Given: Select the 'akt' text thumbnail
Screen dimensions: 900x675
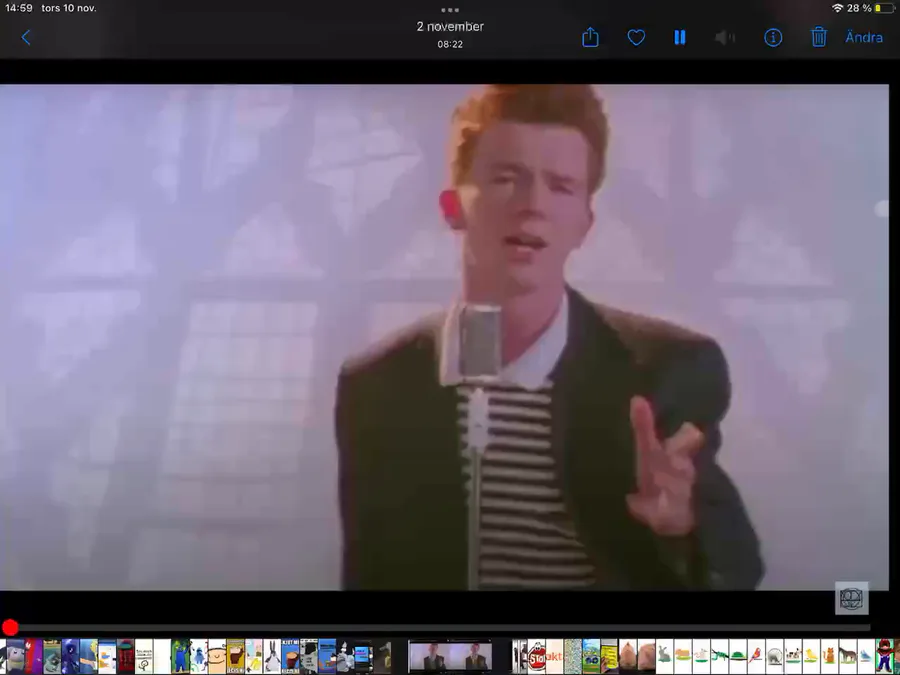Looking at the screenshot, I should 554,656.
